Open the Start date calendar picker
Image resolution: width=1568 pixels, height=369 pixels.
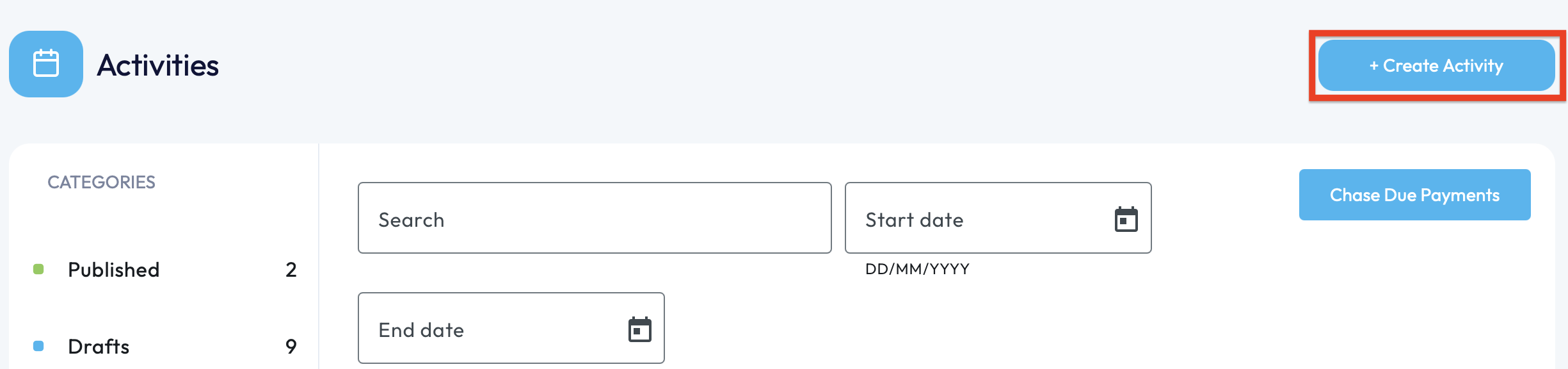click(x=1126, y=219)
